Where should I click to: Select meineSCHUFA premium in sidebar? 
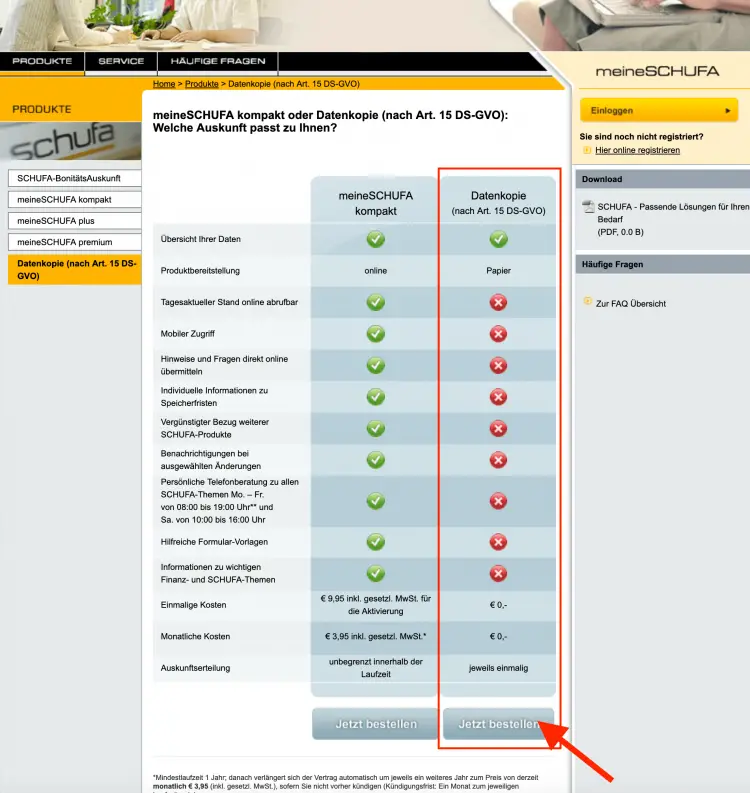click(65, 242)
